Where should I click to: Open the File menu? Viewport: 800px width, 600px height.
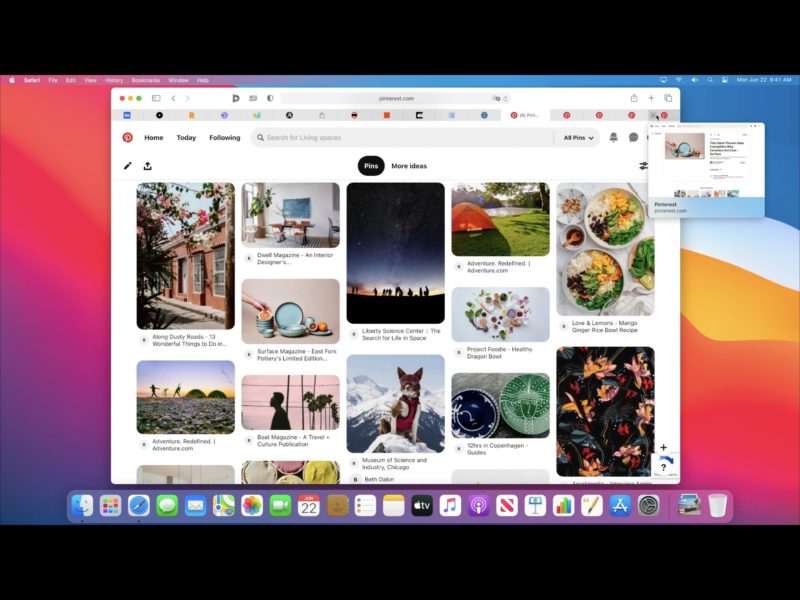pyautogui.click(x=53, y=80)
